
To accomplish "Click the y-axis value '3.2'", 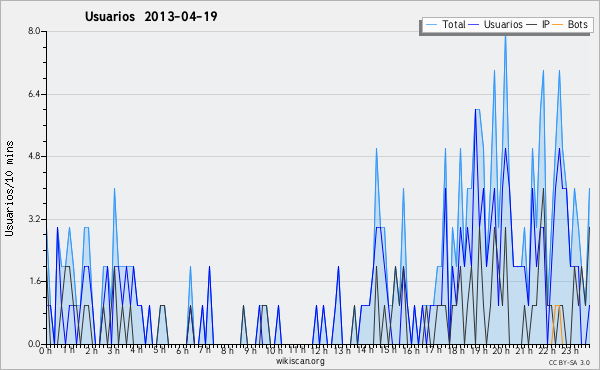I will [34, 219].
